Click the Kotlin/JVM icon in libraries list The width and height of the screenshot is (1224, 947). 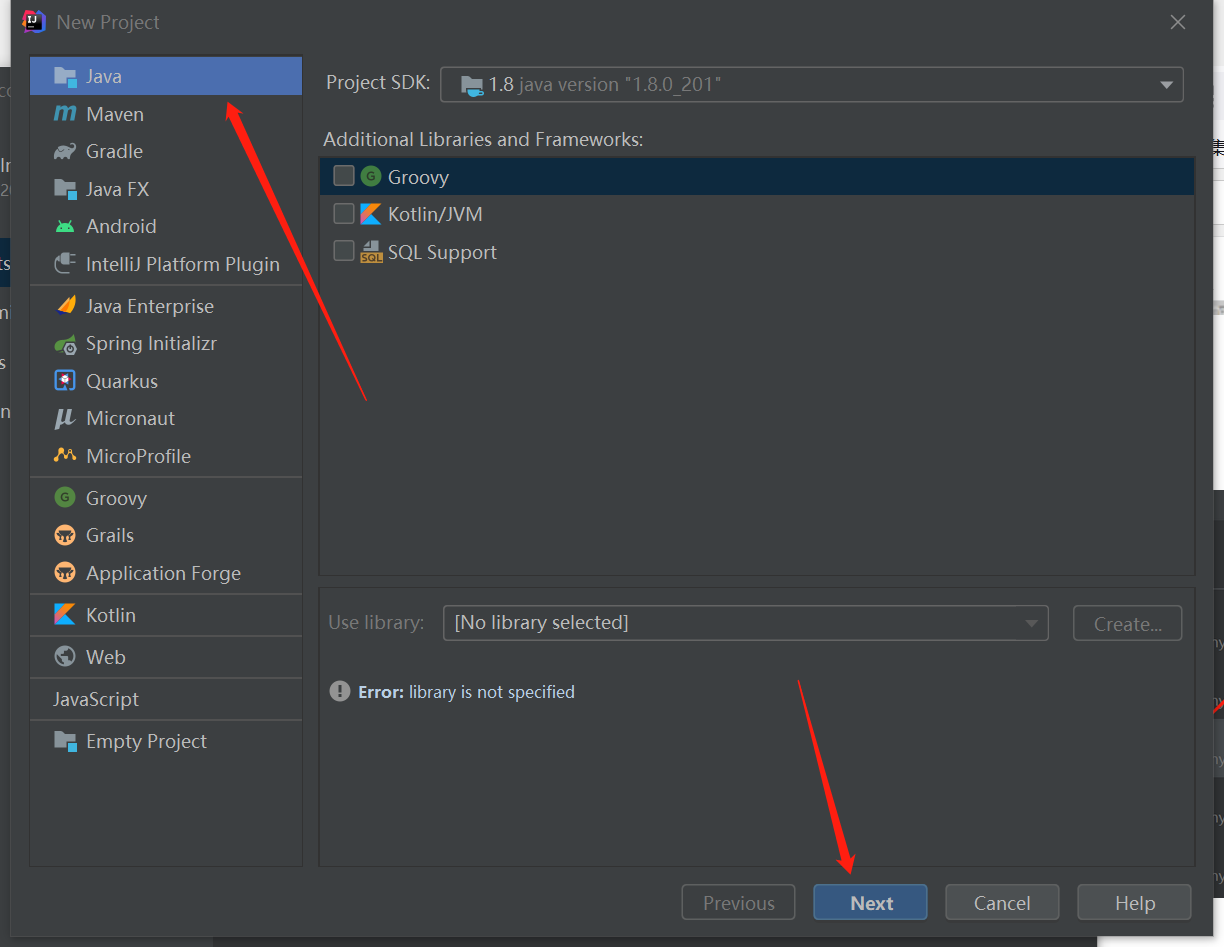coord(371,214)
